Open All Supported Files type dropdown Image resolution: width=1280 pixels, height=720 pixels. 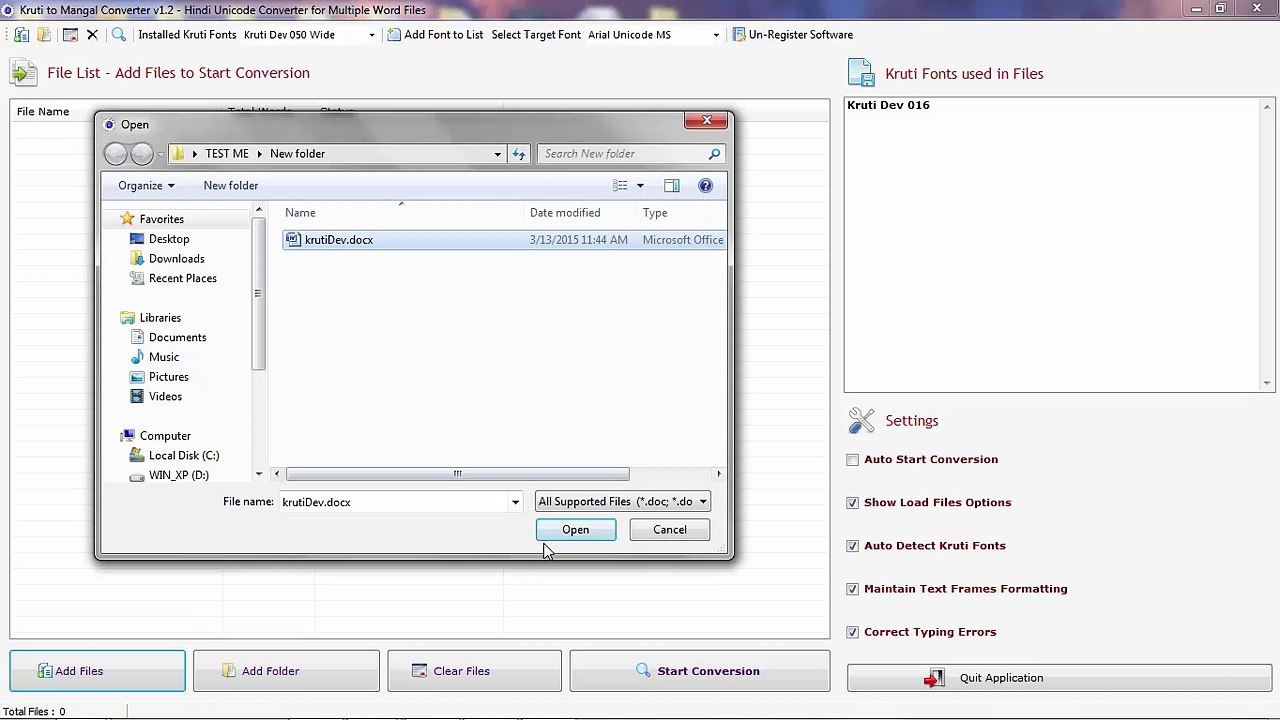click(623, 502)
